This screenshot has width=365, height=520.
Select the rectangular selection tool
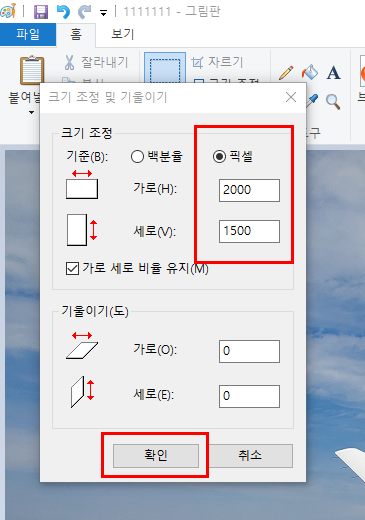[x=165, y=68]
